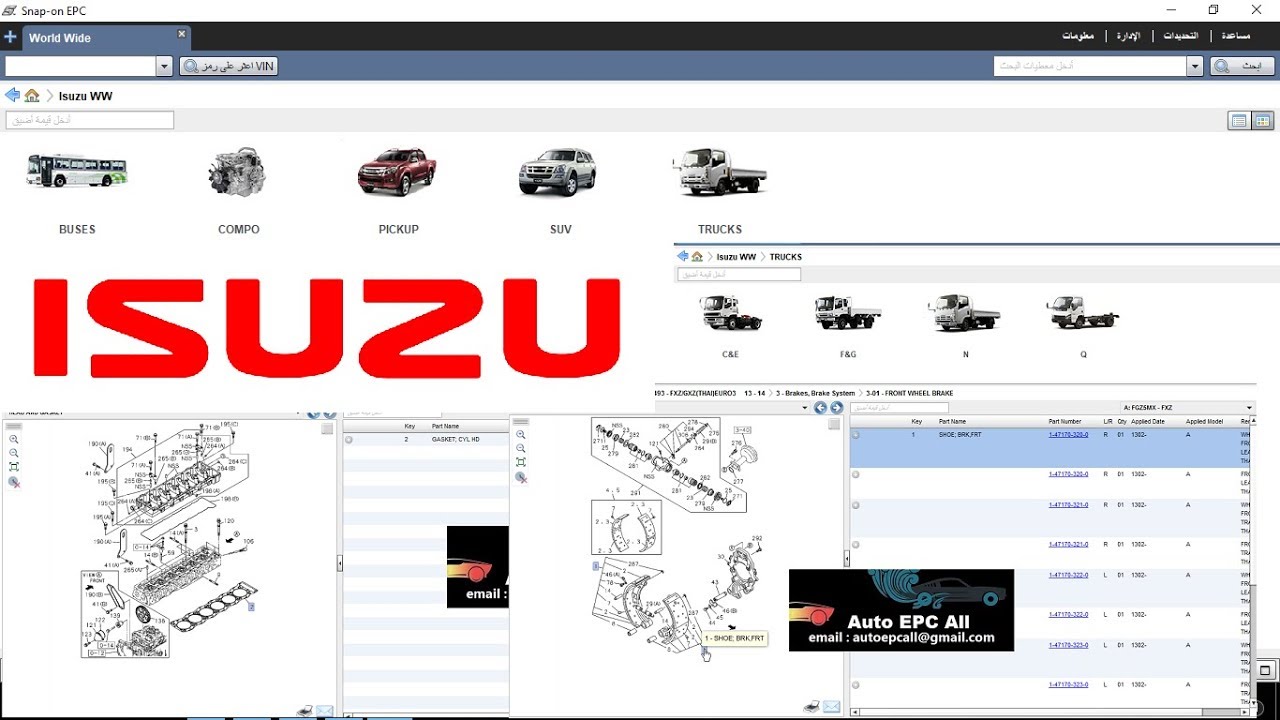1280x720 pixels.
Task: Zoom in on the brake diagram
Action: (x=521, y=435)
